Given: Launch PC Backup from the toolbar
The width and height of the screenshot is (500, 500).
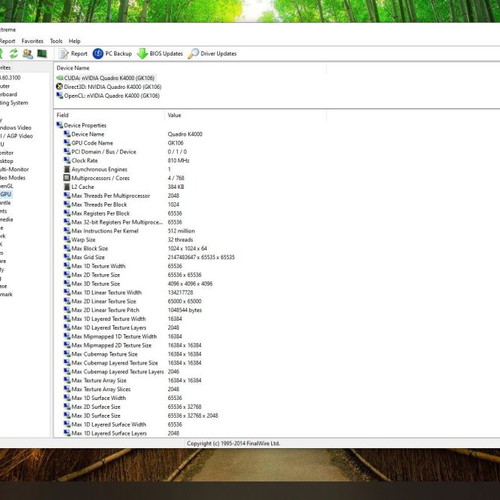Looking at the screenshot, I should 112,54.
